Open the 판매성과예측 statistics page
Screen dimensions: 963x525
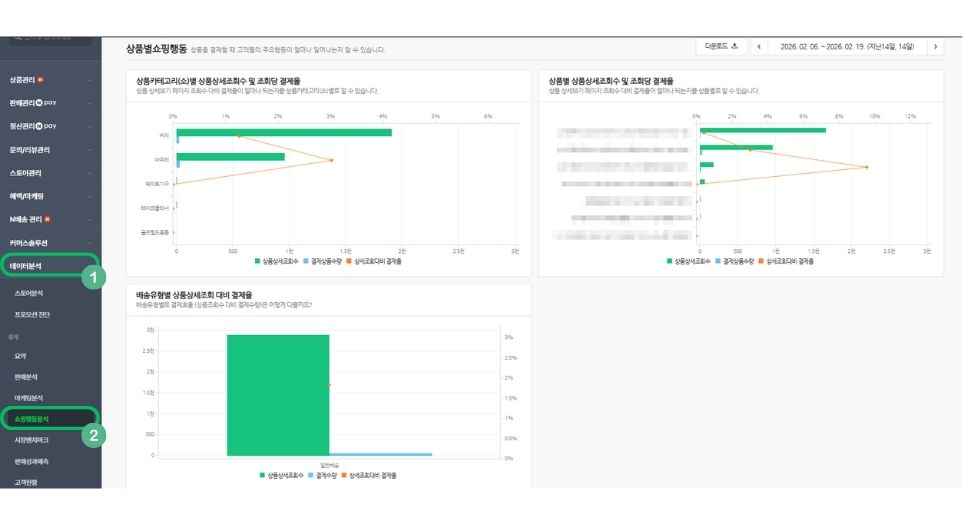click(x=31, y=461)
